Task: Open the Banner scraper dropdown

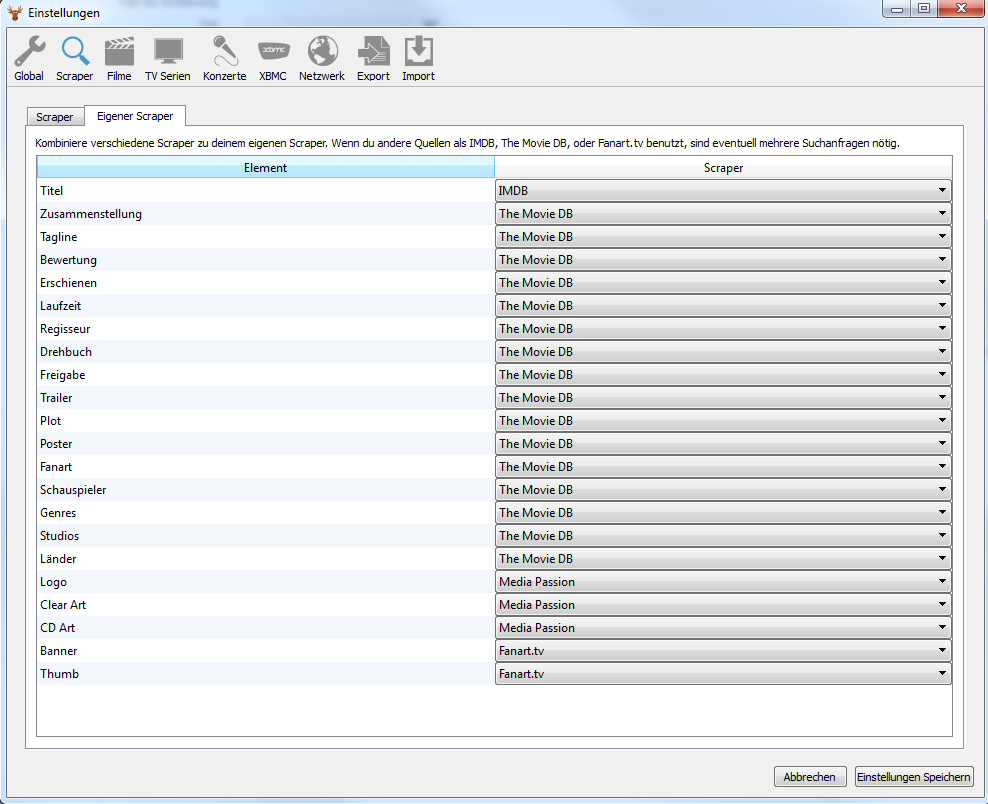Action: click(x=723, y=650)
